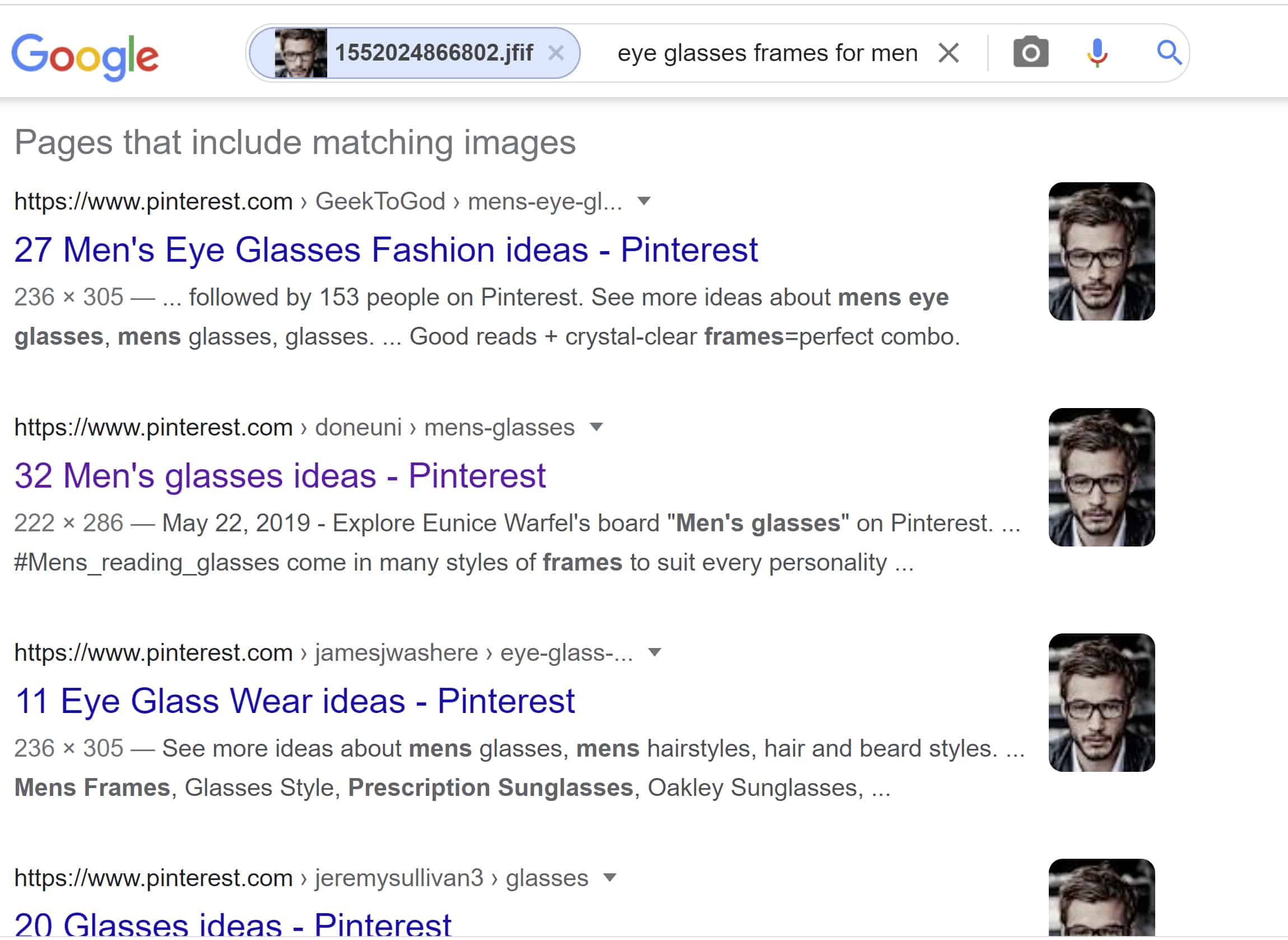This screenshot has width=1288, height=940.
Task: Click thumbnail beside 11 Eye Glass Wear result
Action: tap(1101, 702)
